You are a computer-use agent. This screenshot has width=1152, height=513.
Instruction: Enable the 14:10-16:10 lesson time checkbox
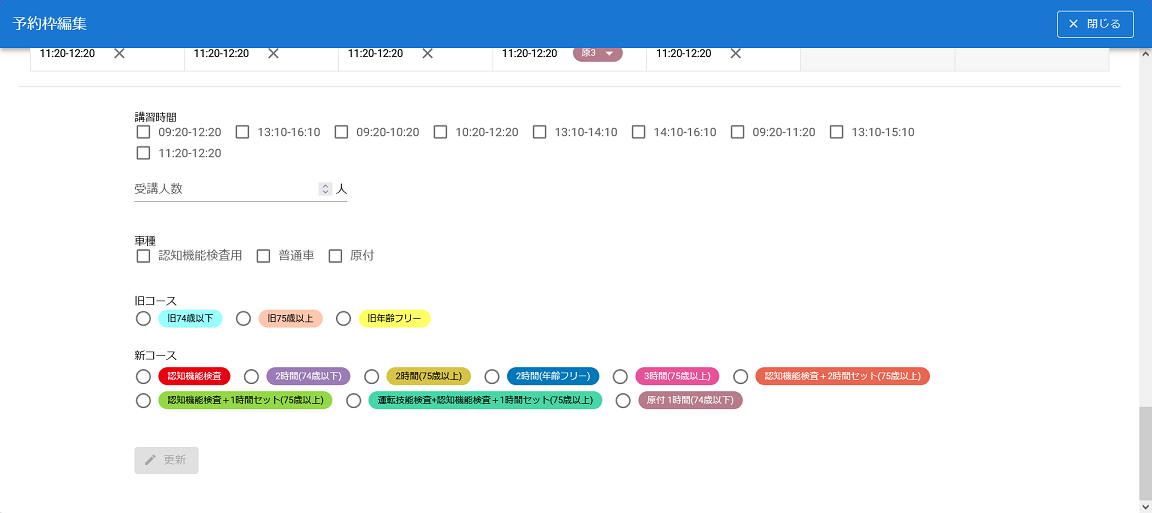coord(638,132)
